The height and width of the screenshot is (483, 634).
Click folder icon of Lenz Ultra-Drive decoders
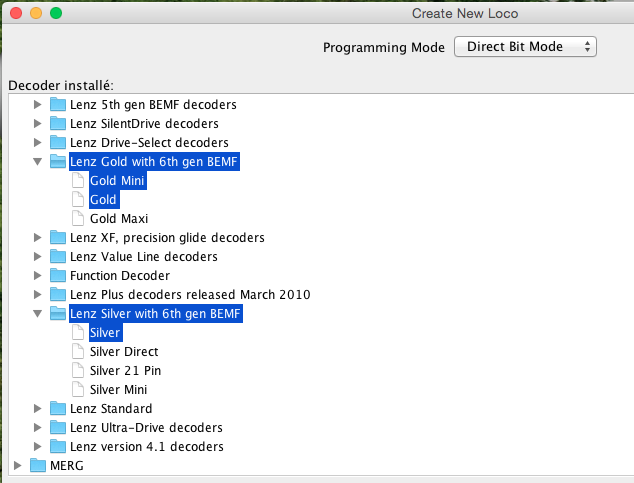point(58,427)
